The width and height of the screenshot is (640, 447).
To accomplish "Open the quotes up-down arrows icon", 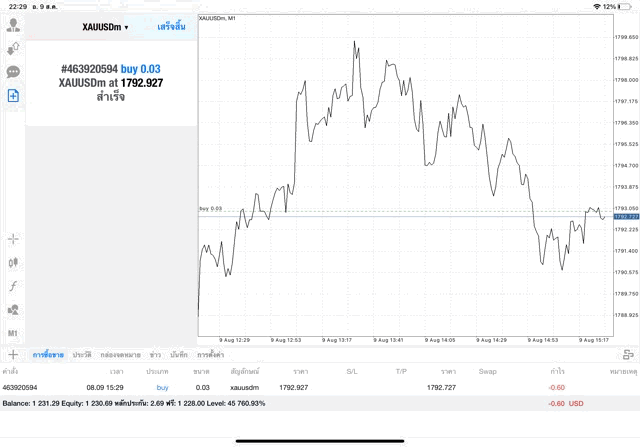I will point(13,48).
